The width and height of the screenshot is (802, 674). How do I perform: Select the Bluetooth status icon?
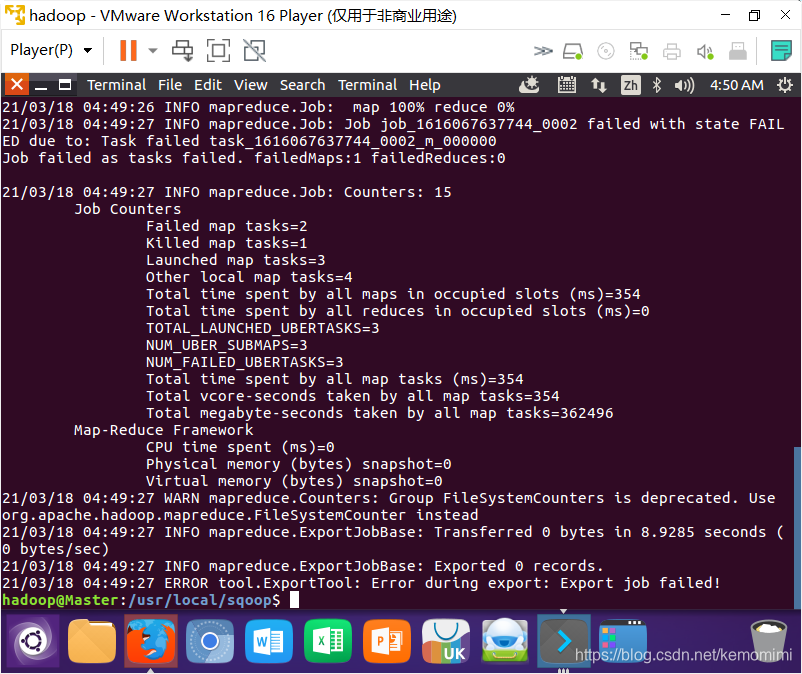tap(657, 85)
